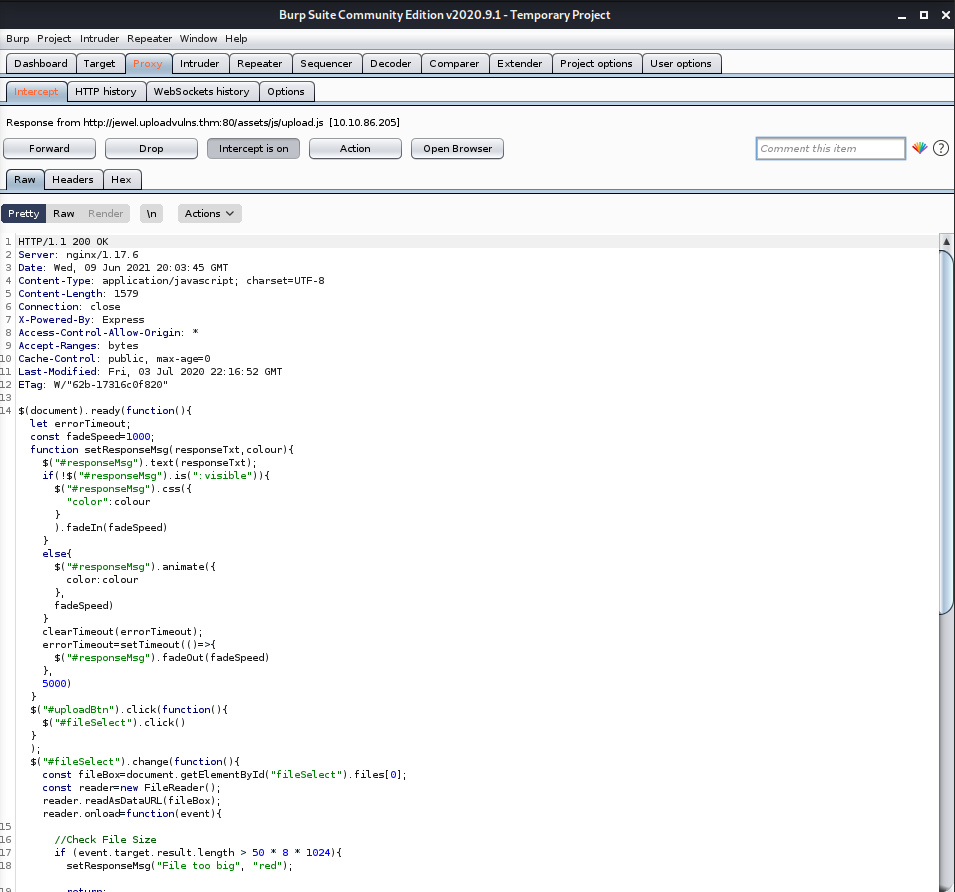
Task: Forward the intercepted response
Action: [x=49, y=149]
